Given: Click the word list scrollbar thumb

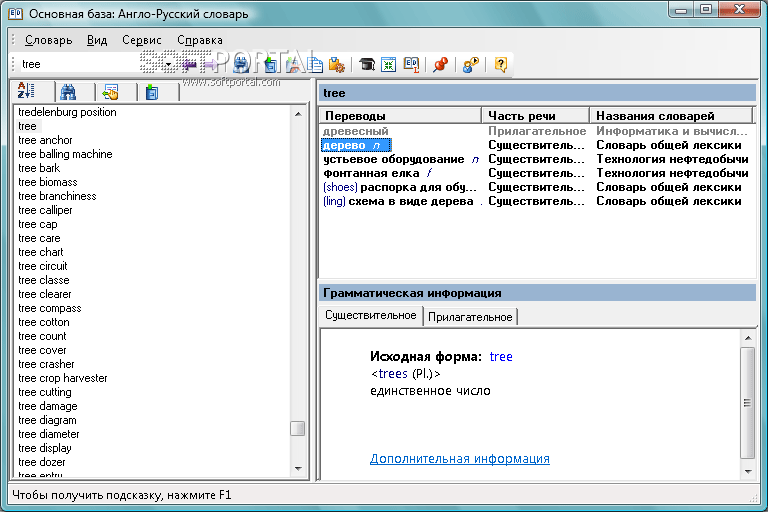Looking at the screenshot, I should pyautogui.click(x=298, y=429).
